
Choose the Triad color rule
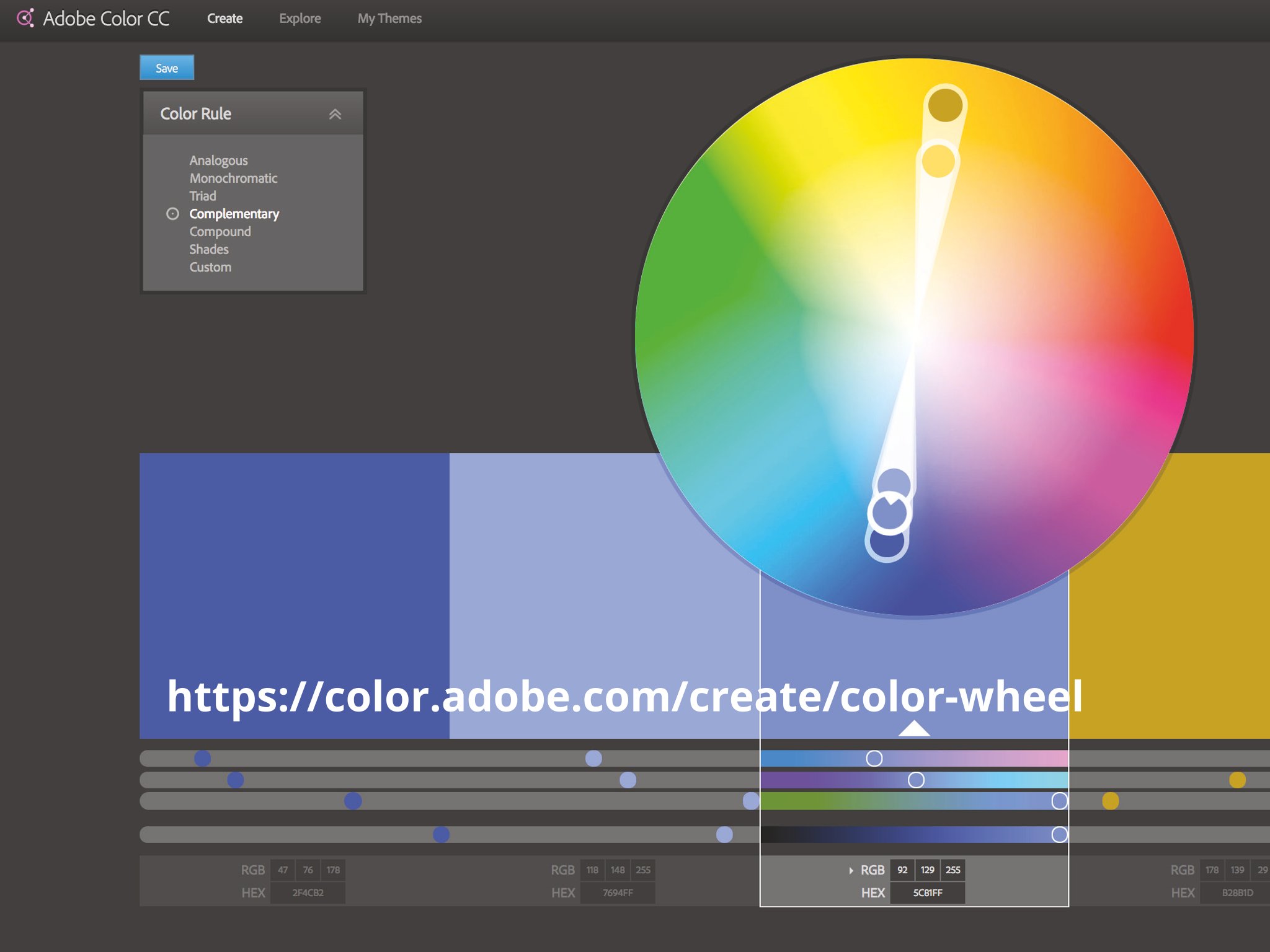(202, 196)
